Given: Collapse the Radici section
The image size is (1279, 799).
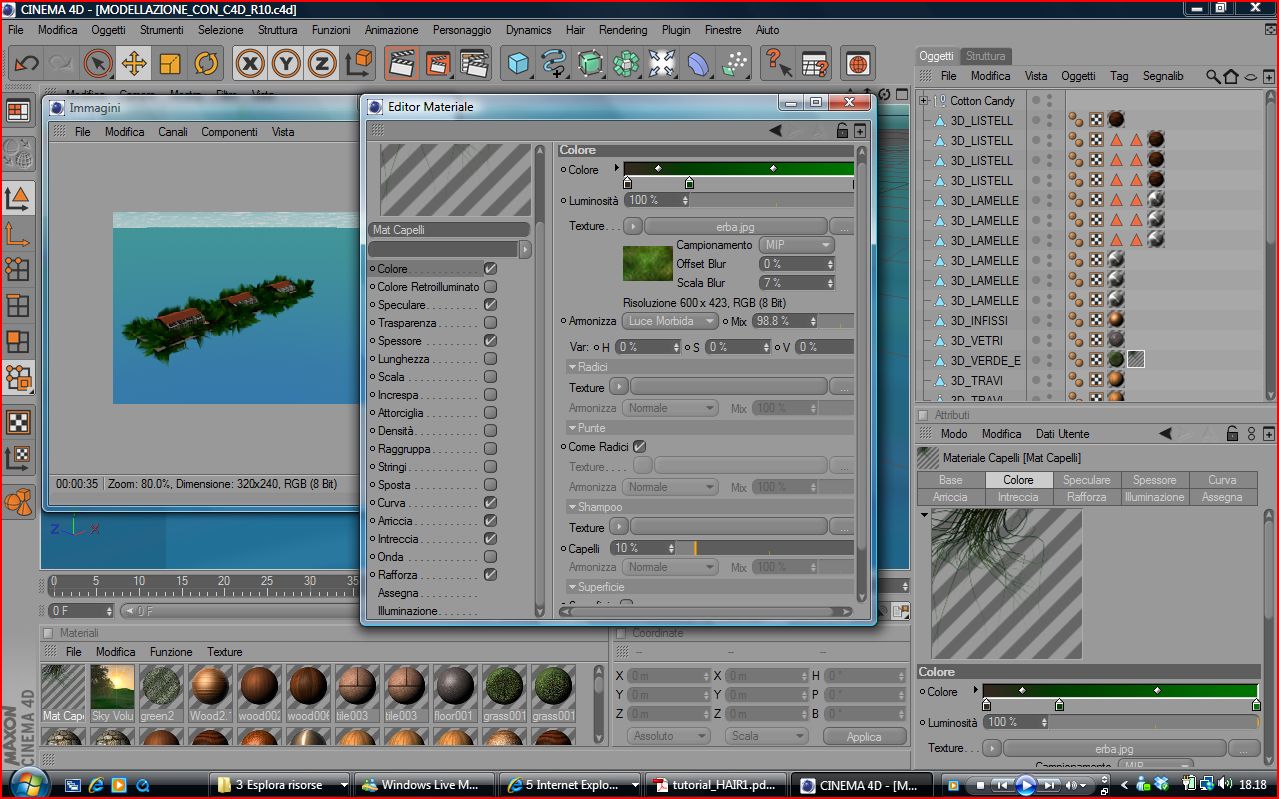Looking at the screenshot, I should [x=572, y=367].
